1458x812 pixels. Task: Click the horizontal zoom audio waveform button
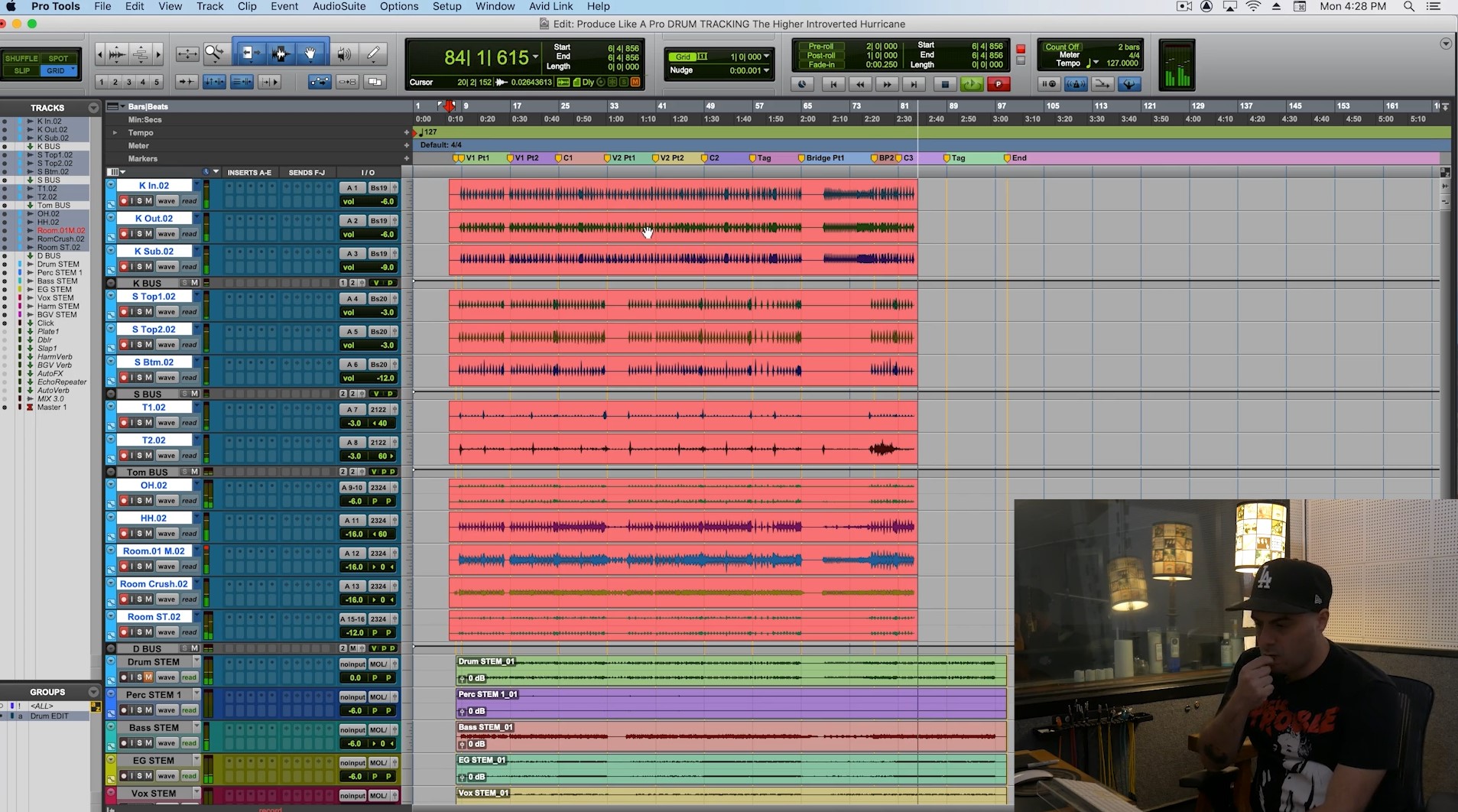click(x=117, y=54)
